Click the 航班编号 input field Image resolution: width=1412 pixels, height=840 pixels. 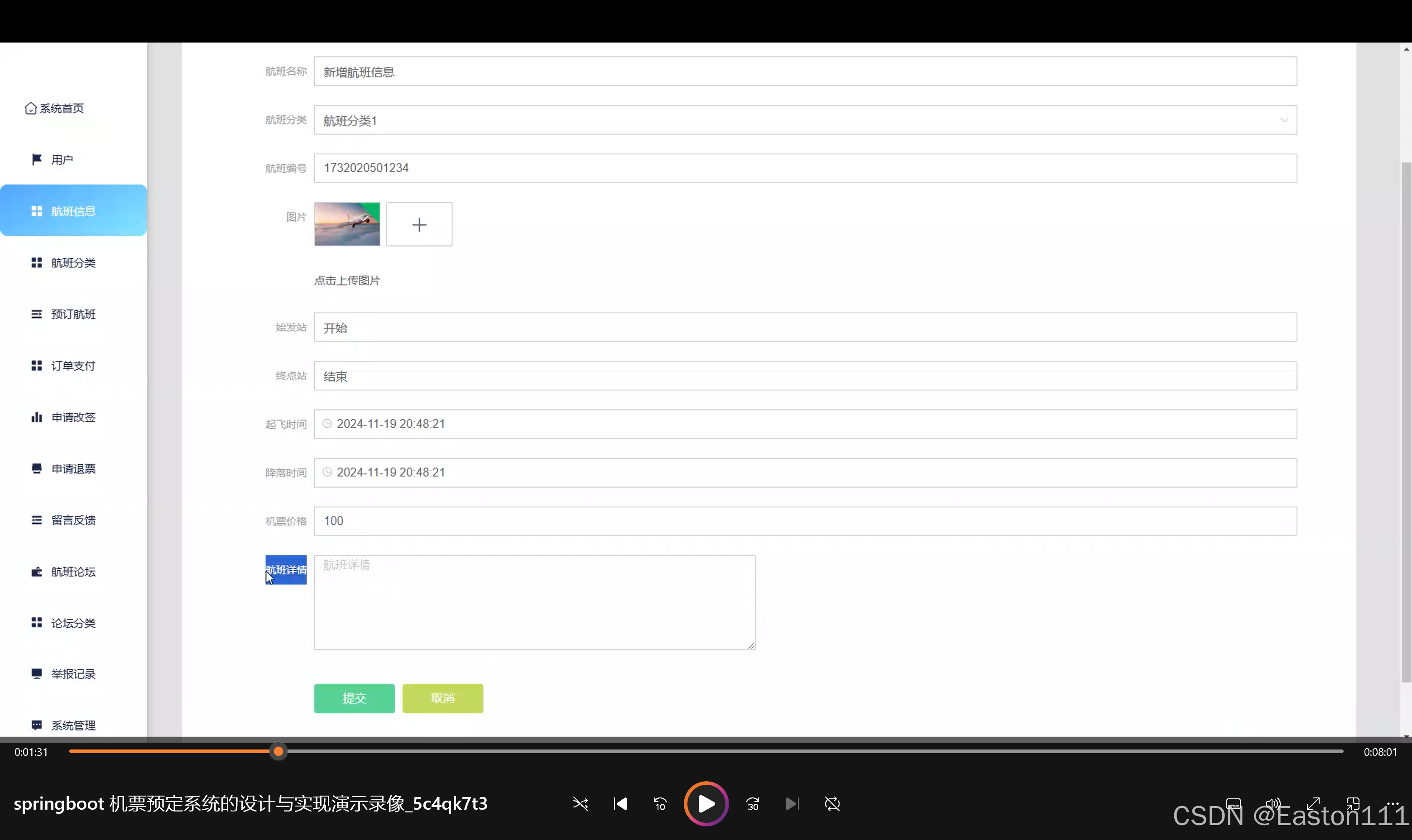click(x=805, y=168)
